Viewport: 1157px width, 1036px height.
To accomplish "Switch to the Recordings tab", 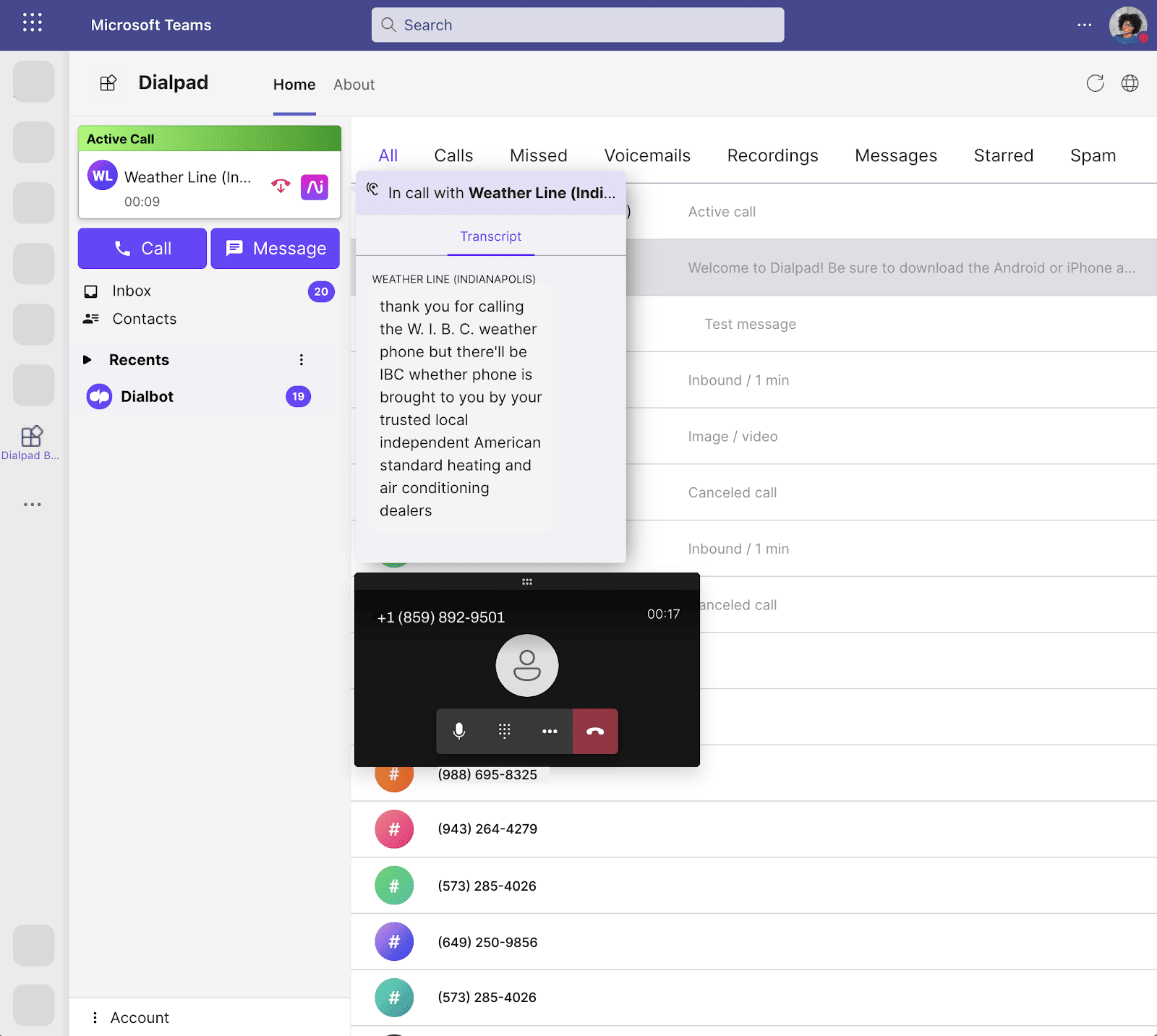I will (x=772, y=155).
